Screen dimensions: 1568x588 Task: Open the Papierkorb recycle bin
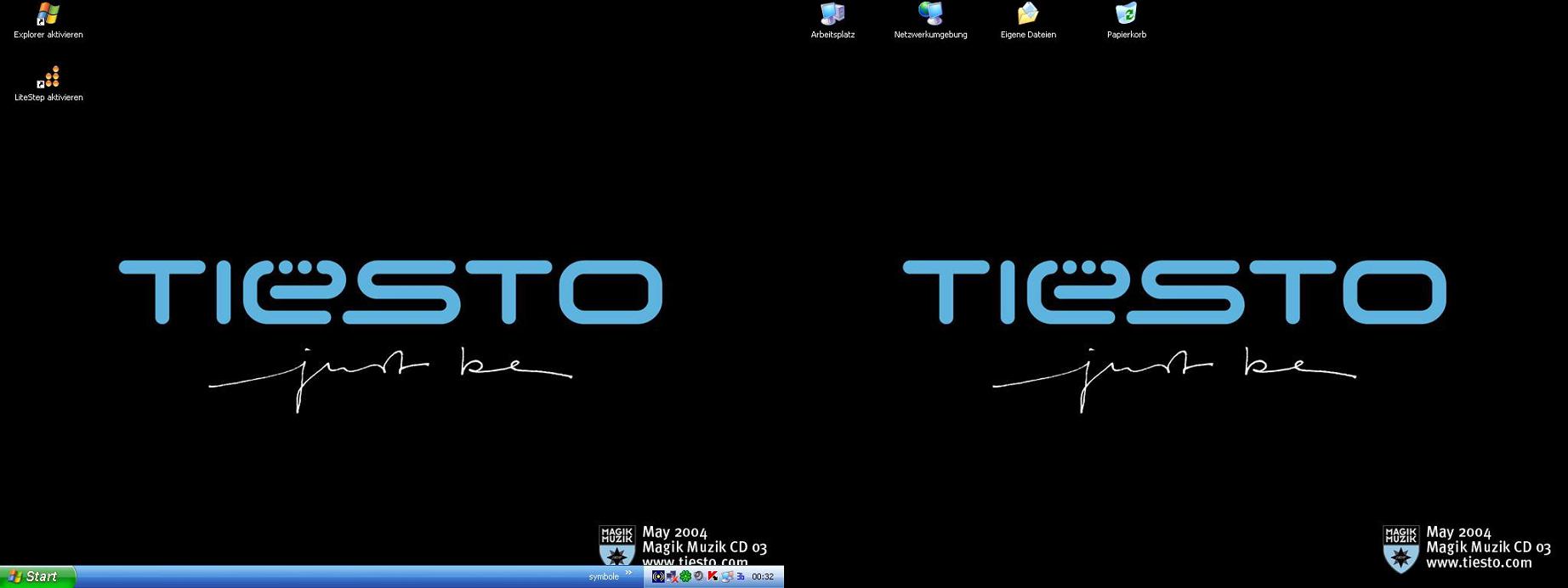(1126, 21)
